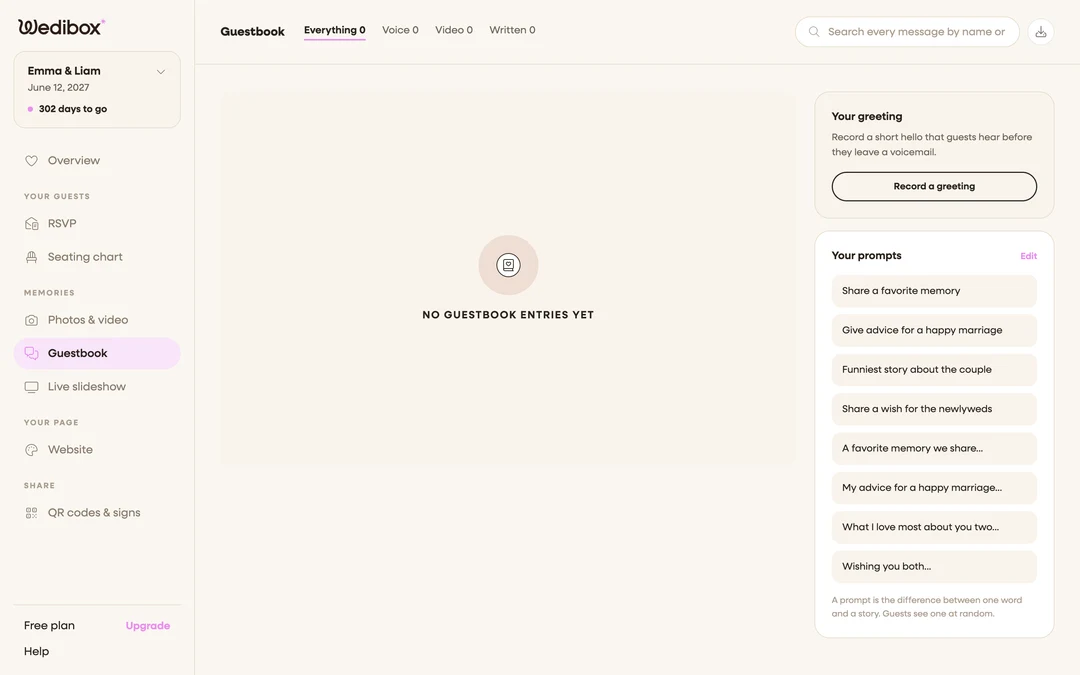The height and width of the screenshot is (675, 1080).
Task: Click the '302 days to go' text
Action: pyautogui.click(x=73, y=109)
